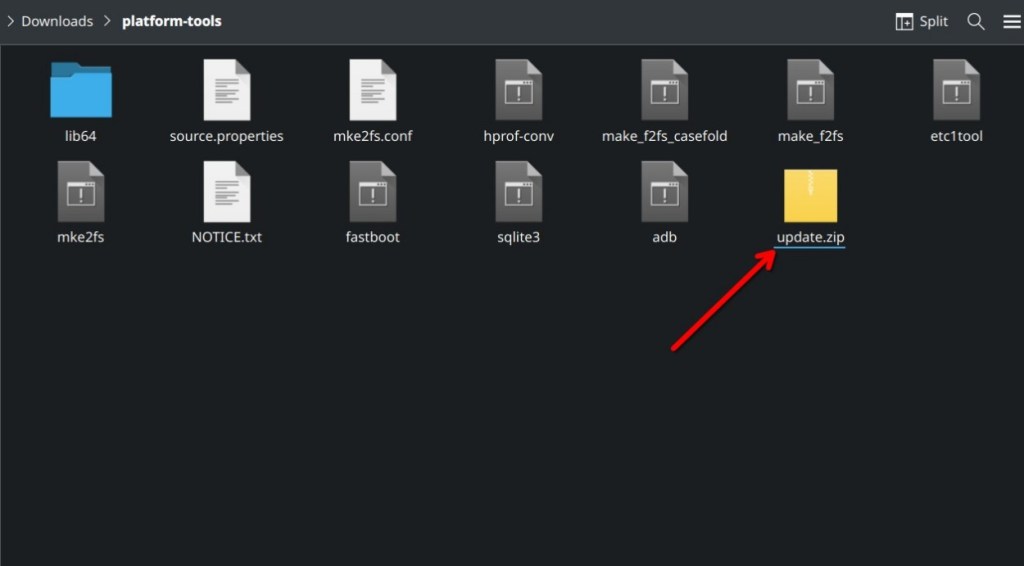Click platform-tools in the breadcrumb
Screen dimensions: 1024x566
pyautogui.click(x=172, y=22)
